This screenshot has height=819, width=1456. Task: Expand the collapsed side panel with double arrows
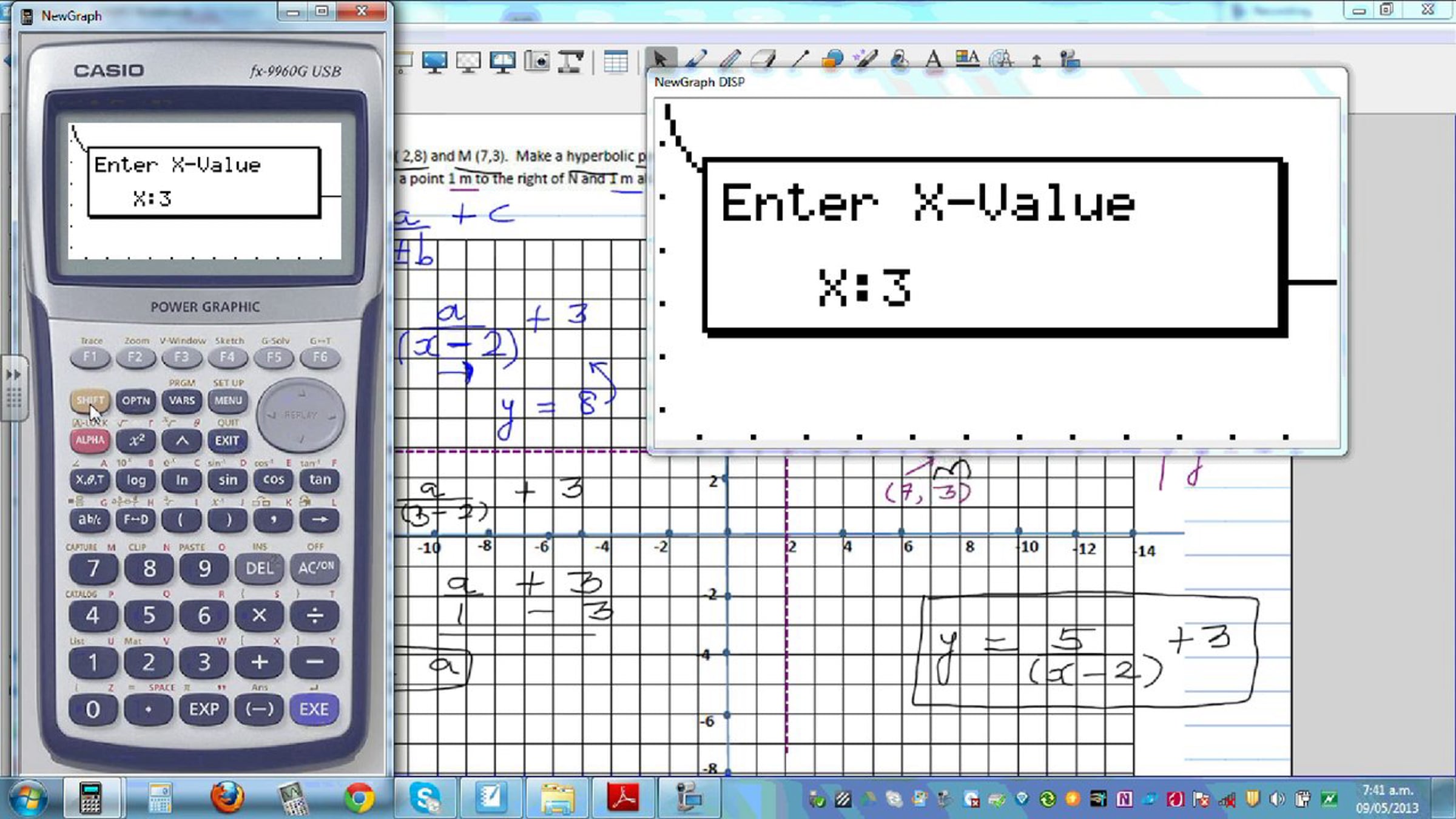13,375
